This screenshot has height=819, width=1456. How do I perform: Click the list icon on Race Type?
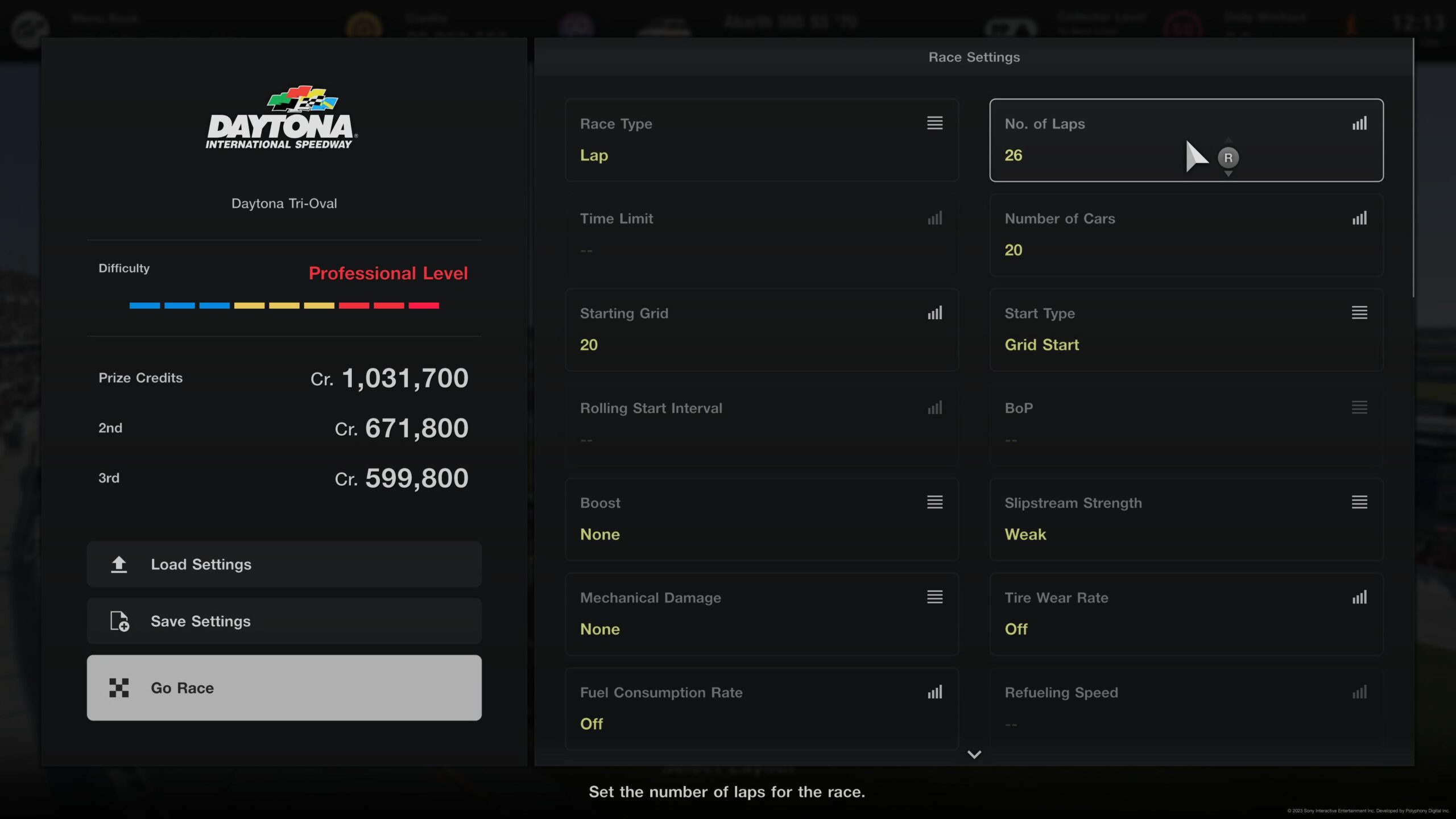pos(934,123)
